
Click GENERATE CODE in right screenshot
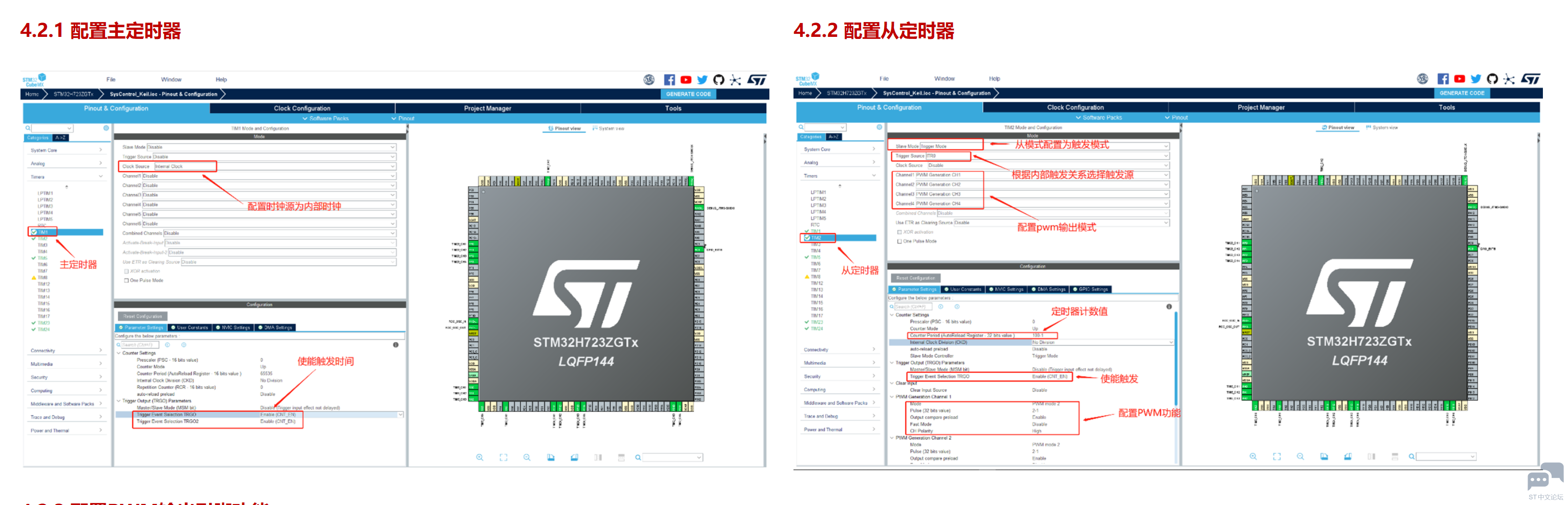pos(1462,93)
